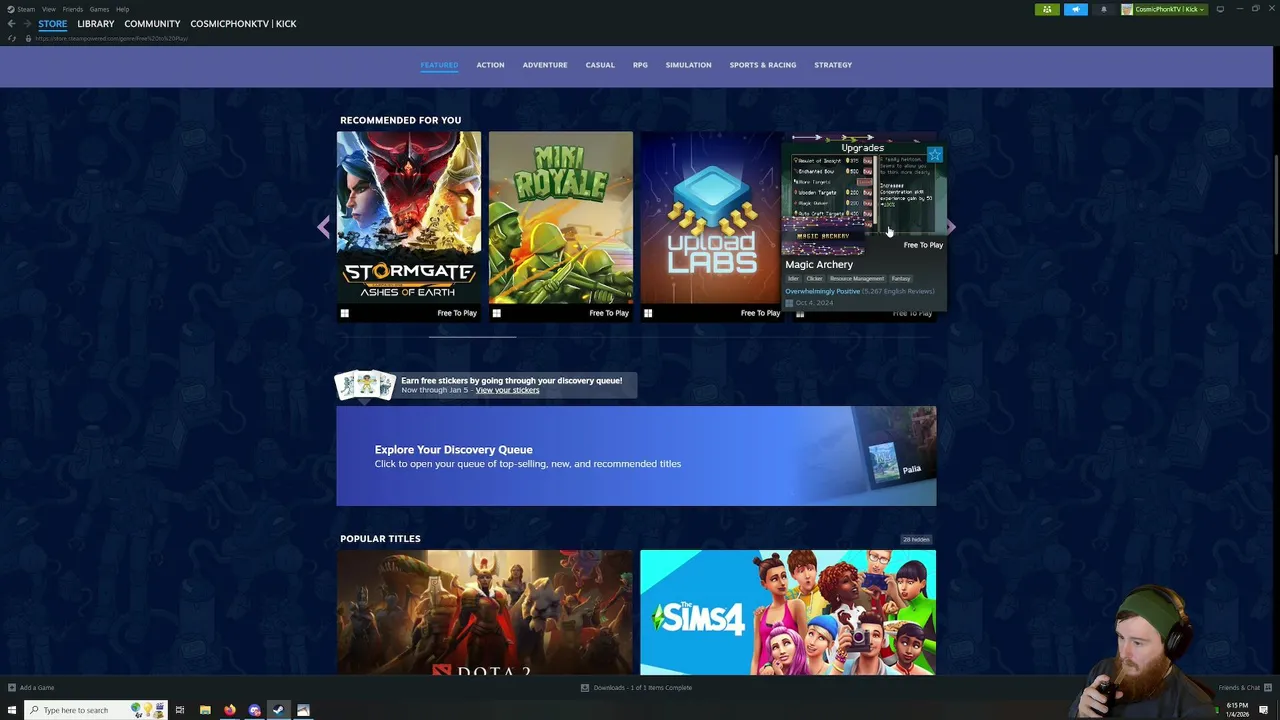Click the Explore Your Discovery Queue banner

636,456
